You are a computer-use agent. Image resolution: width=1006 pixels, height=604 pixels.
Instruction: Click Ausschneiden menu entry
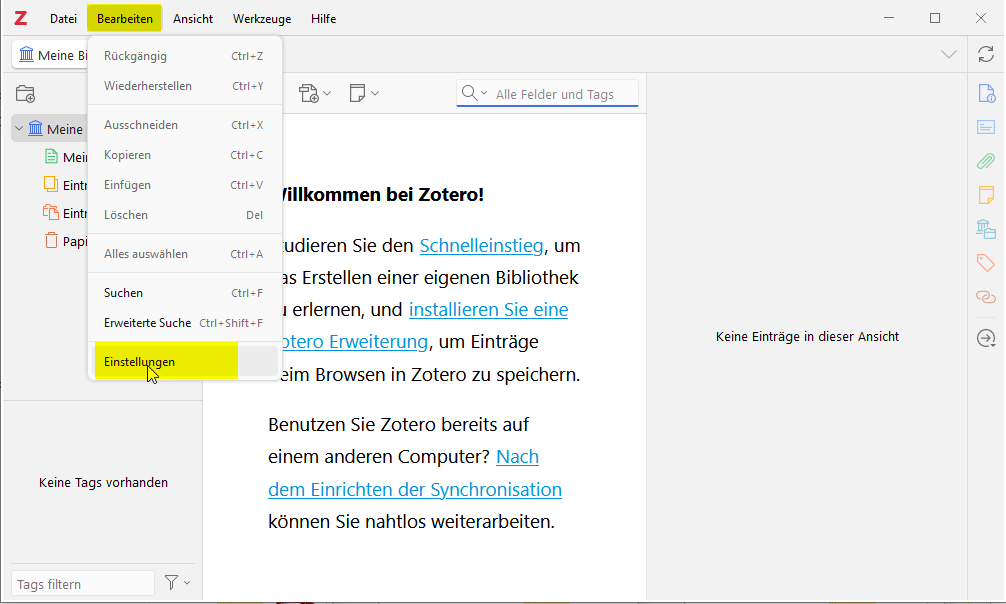tap(185, 125)
